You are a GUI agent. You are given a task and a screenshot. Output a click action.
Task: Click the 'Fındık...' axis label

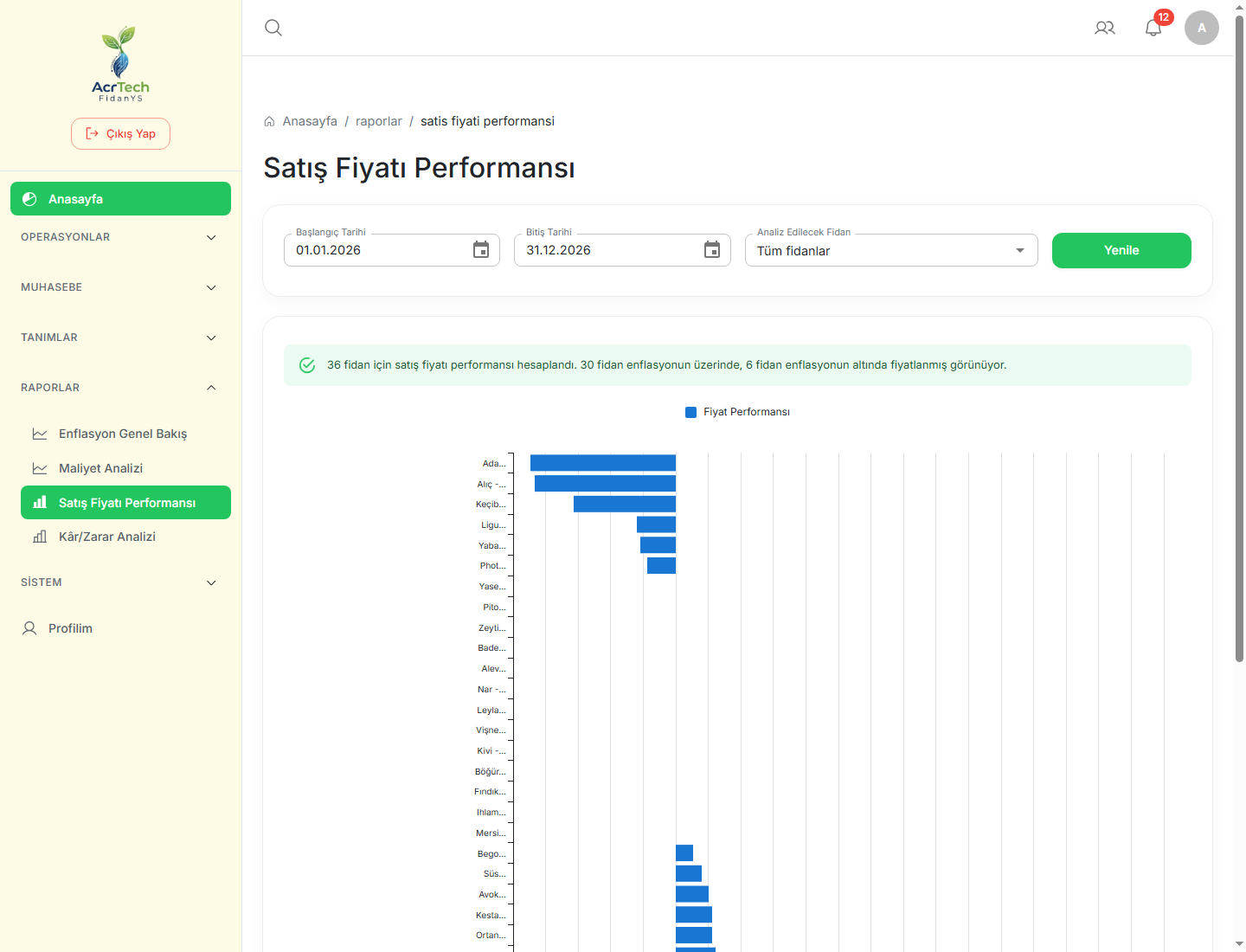(490, 792)
